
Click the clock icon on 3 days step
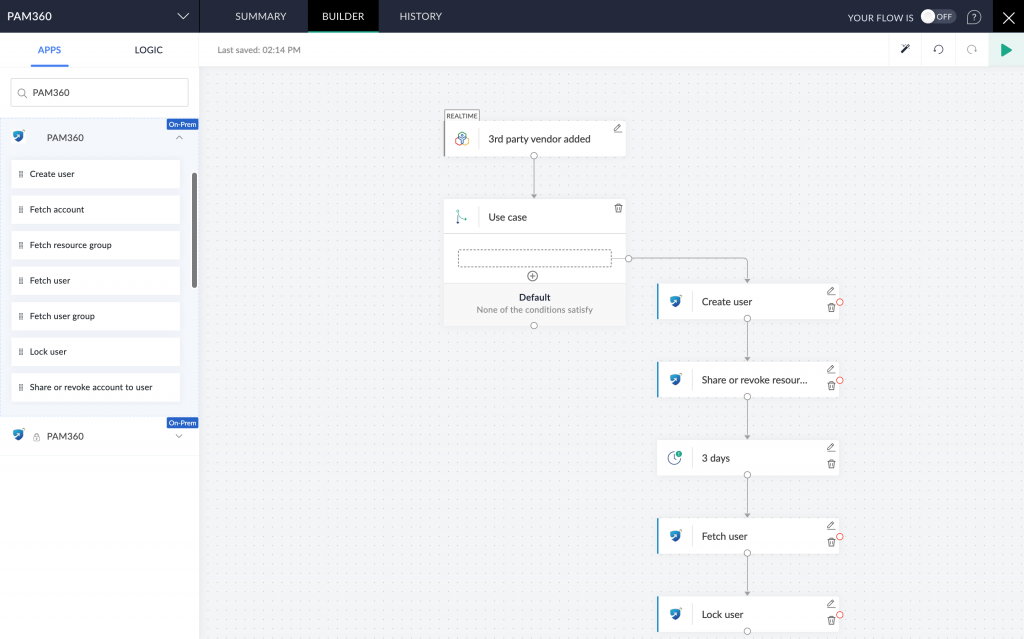point(675,458)
